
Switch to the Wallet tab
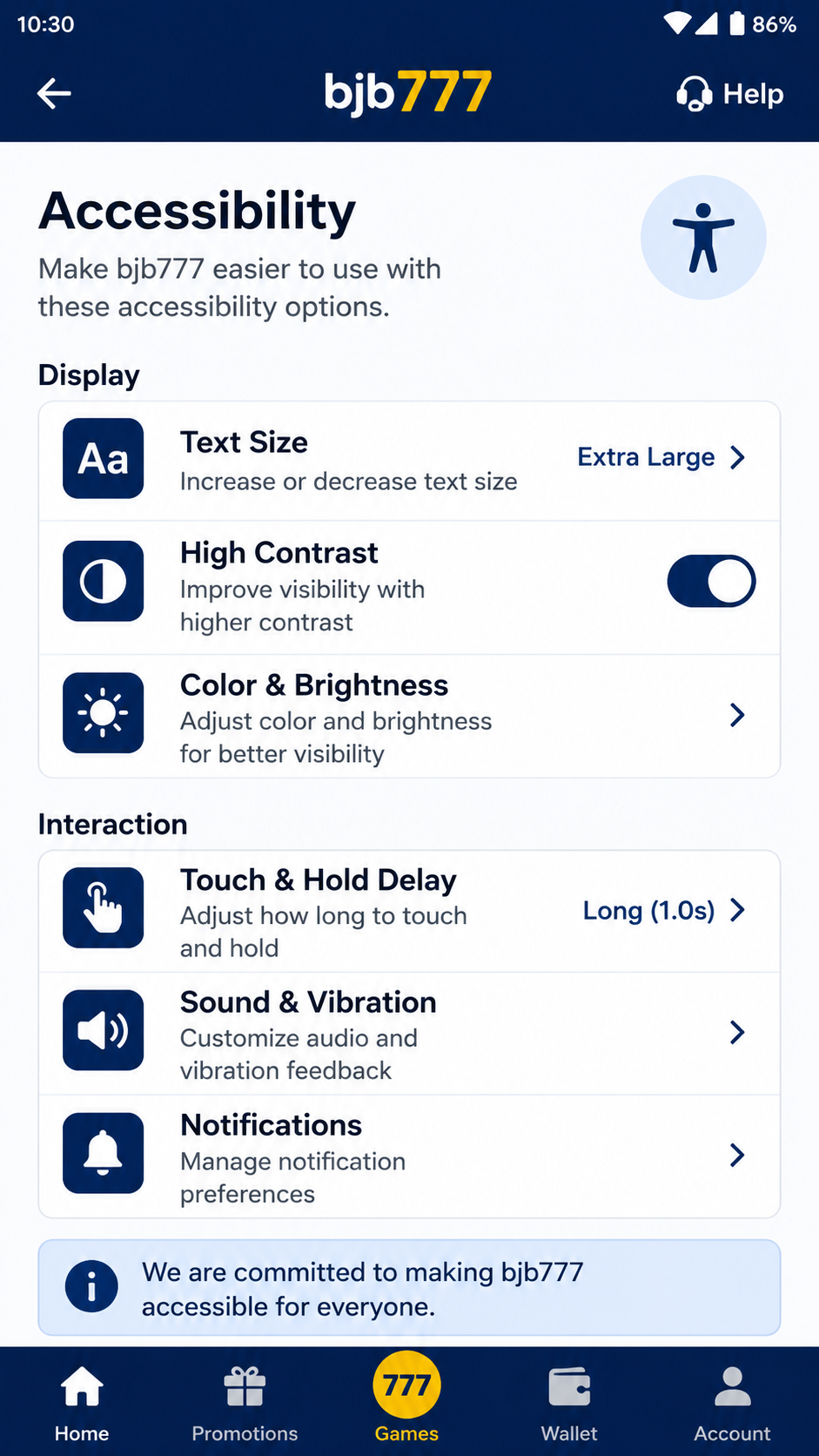(569, 1403)
